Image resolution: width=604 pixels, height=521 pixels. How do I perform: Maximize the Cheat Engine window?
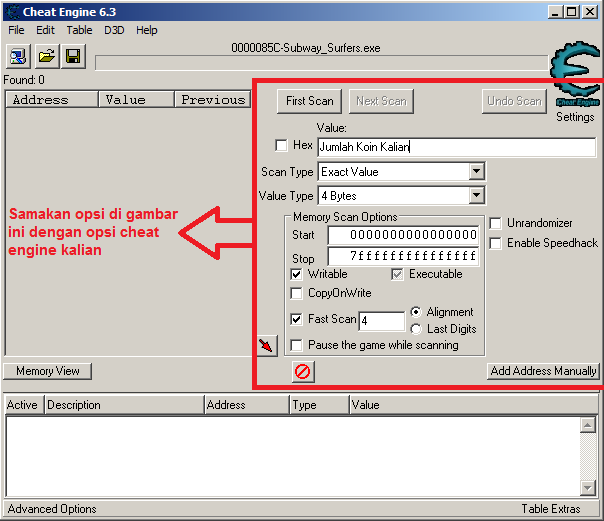(x=572, y=12)
